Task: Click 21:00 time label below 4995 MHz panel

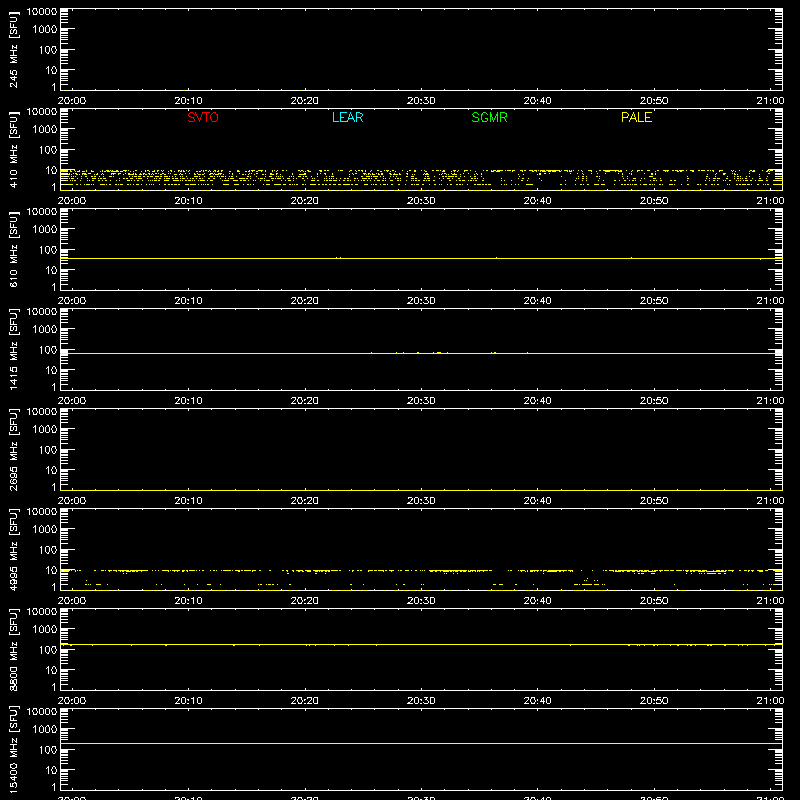Action: click(770, 601)
